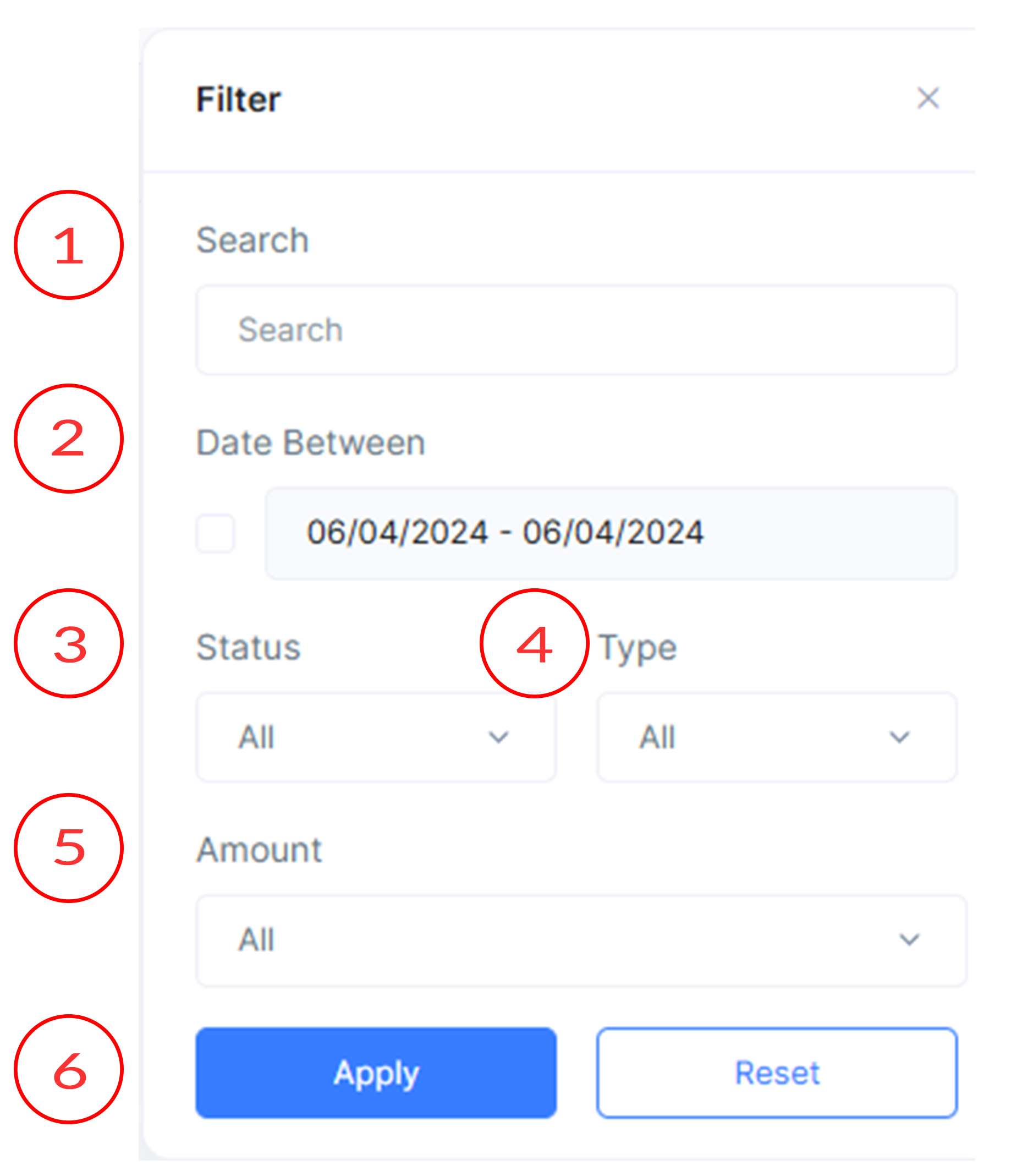The width and height of the screenshot is (1011, 1176).
Task: Click the red circled number 5 marker
Action: coord(69,847)
